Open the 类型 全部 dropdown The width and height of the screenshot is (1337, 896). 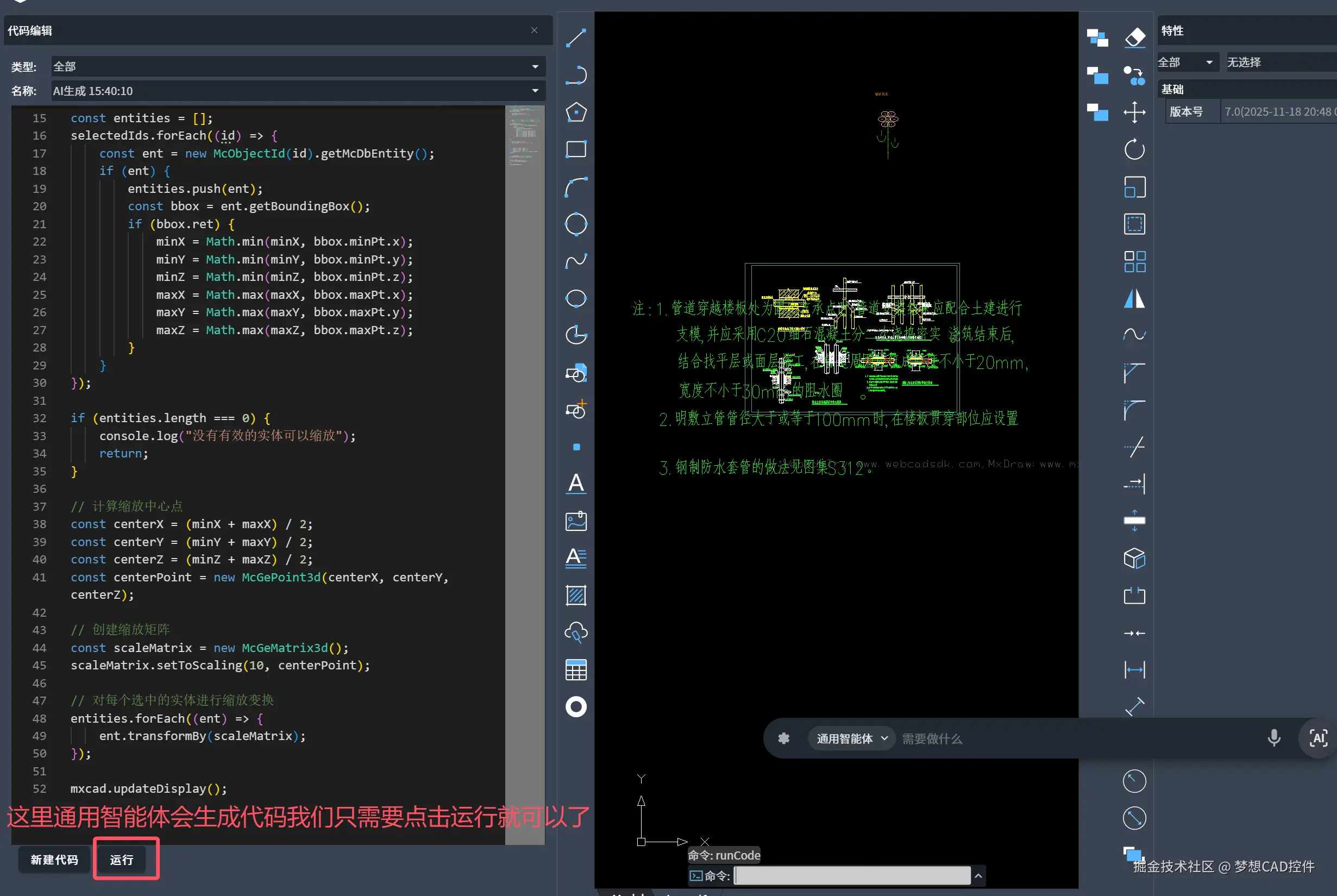pyautogui.click(x=298, y=66)
